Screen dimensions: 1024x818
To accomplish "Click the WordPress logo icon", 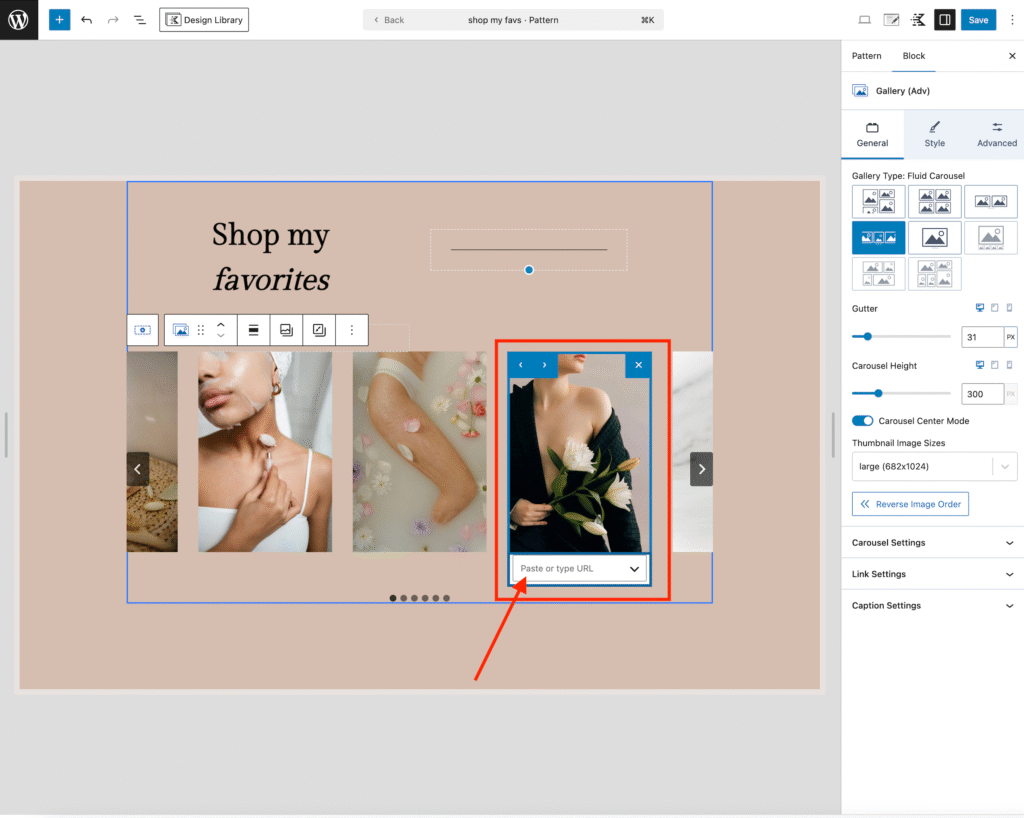I will click(19, 20).
